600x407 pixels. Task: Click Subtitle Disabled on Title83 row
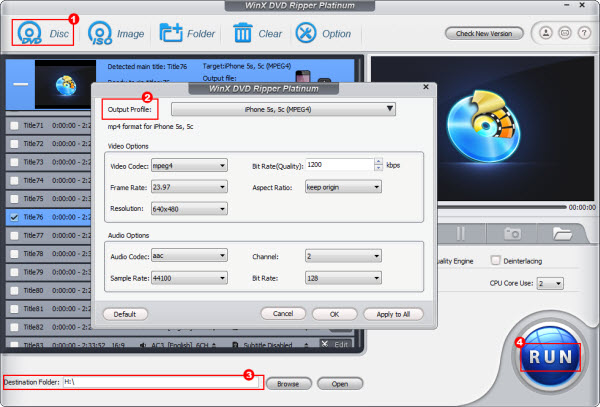tap(268, 345)
